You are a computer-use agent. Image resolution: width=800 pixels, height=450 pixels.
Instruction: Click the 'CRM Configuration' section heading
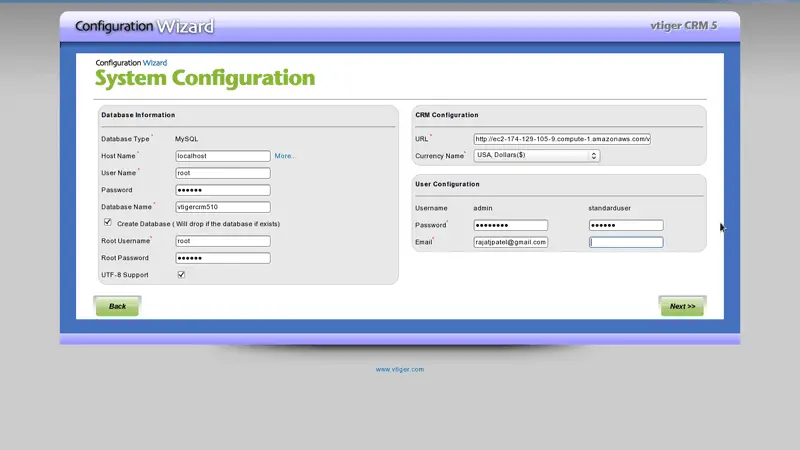tap(447, 115)
